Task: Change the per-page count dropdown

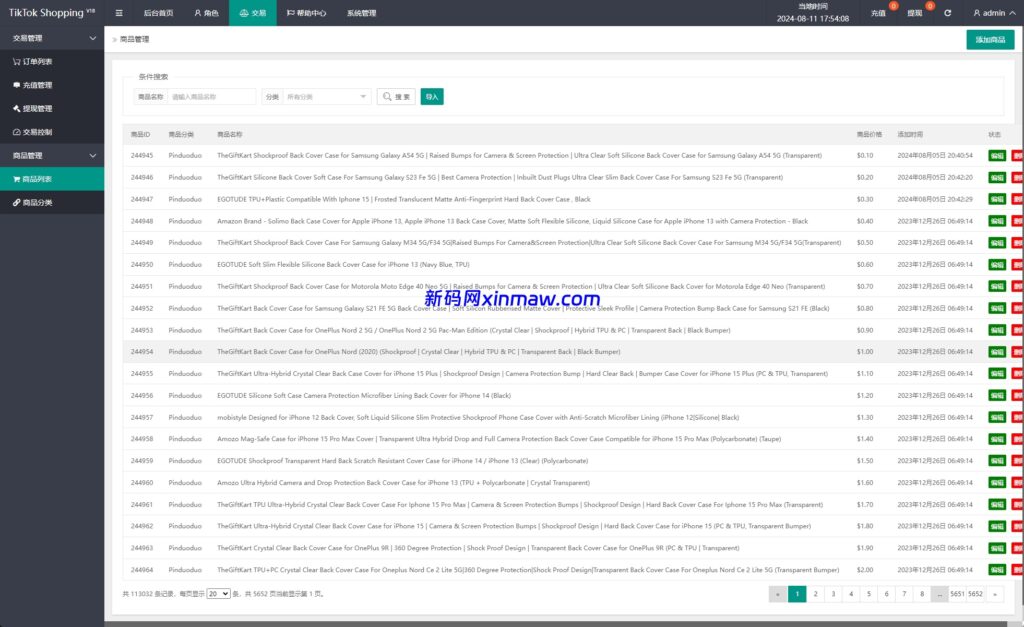Action: point(218,593)
